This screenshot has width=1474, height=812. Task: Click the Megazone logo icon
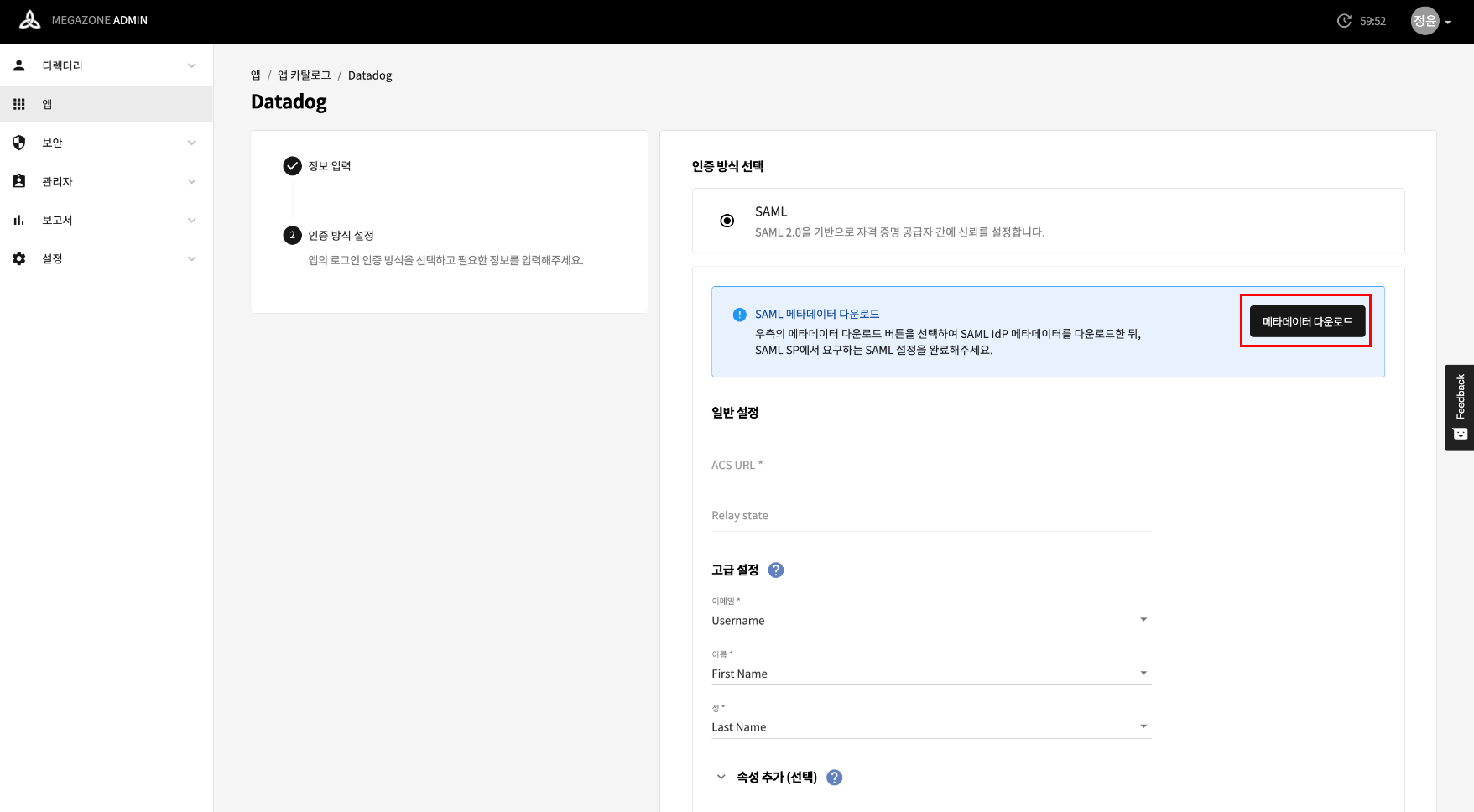[30, 20]
